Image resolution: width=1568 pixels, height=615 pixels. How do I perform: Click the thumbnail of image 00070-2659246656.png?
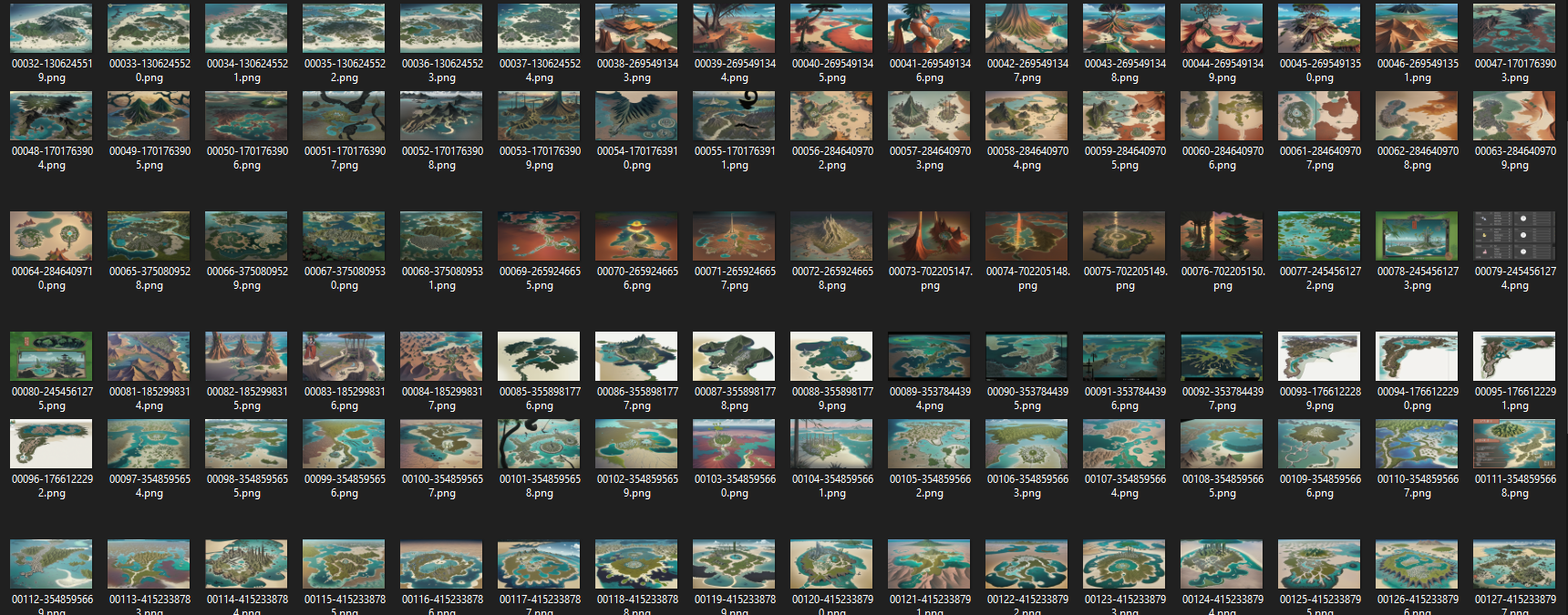click(636, 235)
